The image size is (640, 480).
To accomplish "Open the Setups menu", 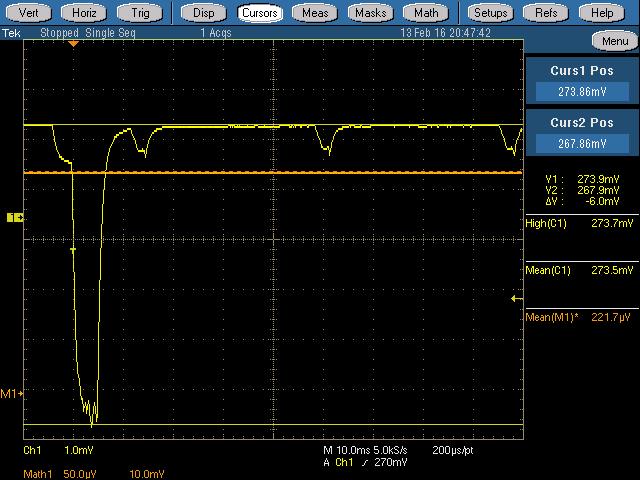I will (490, 13).
